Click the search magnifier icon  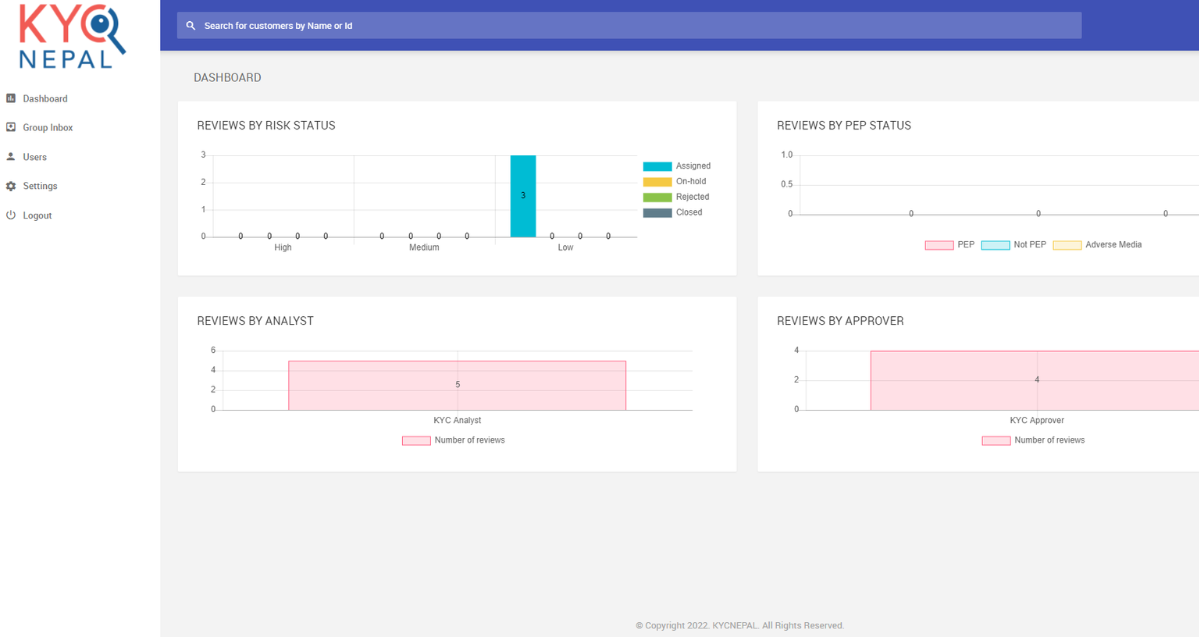point(191,26)
